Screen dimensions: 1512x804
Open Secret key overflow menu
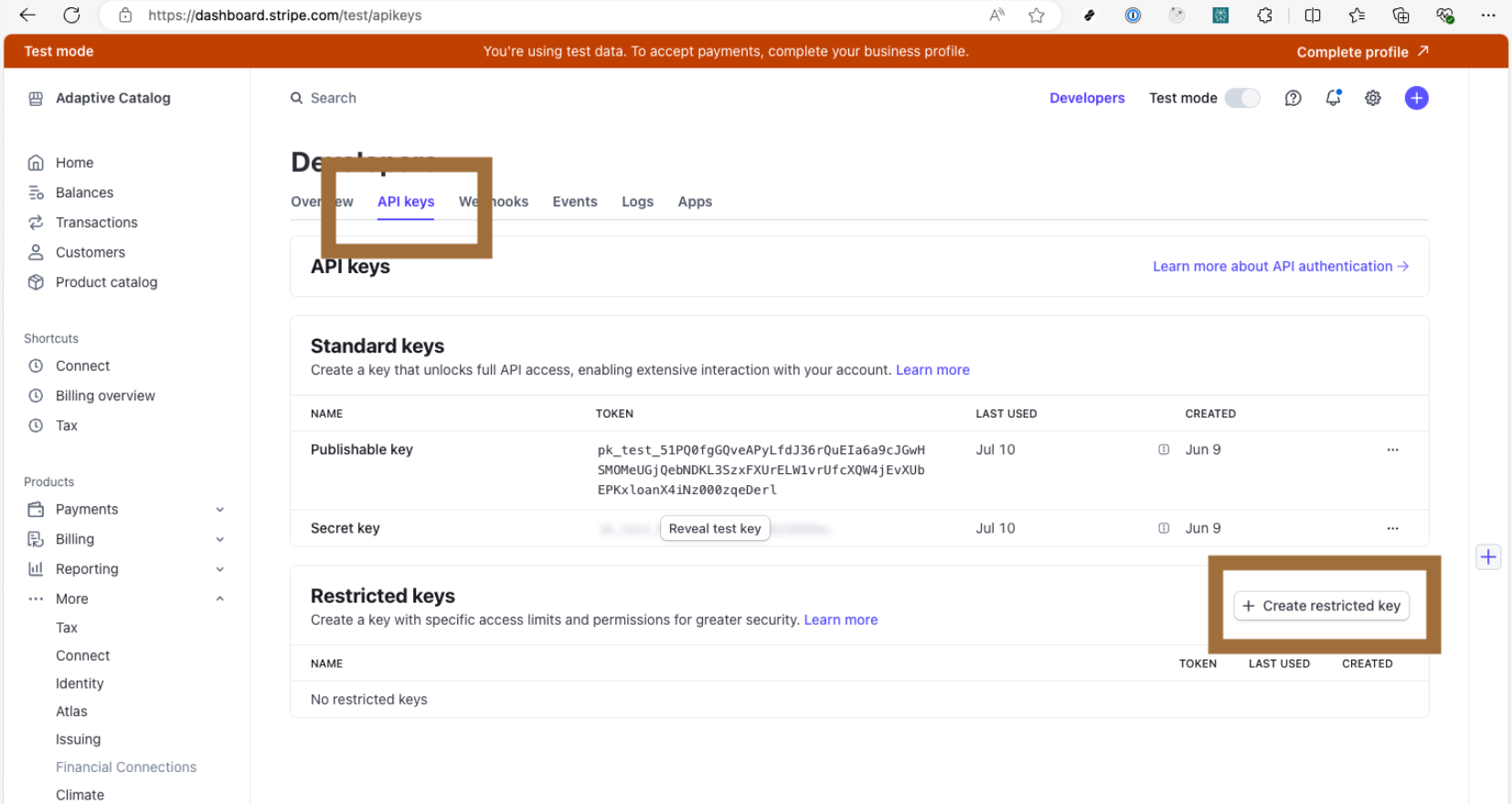pos(1392,528)
